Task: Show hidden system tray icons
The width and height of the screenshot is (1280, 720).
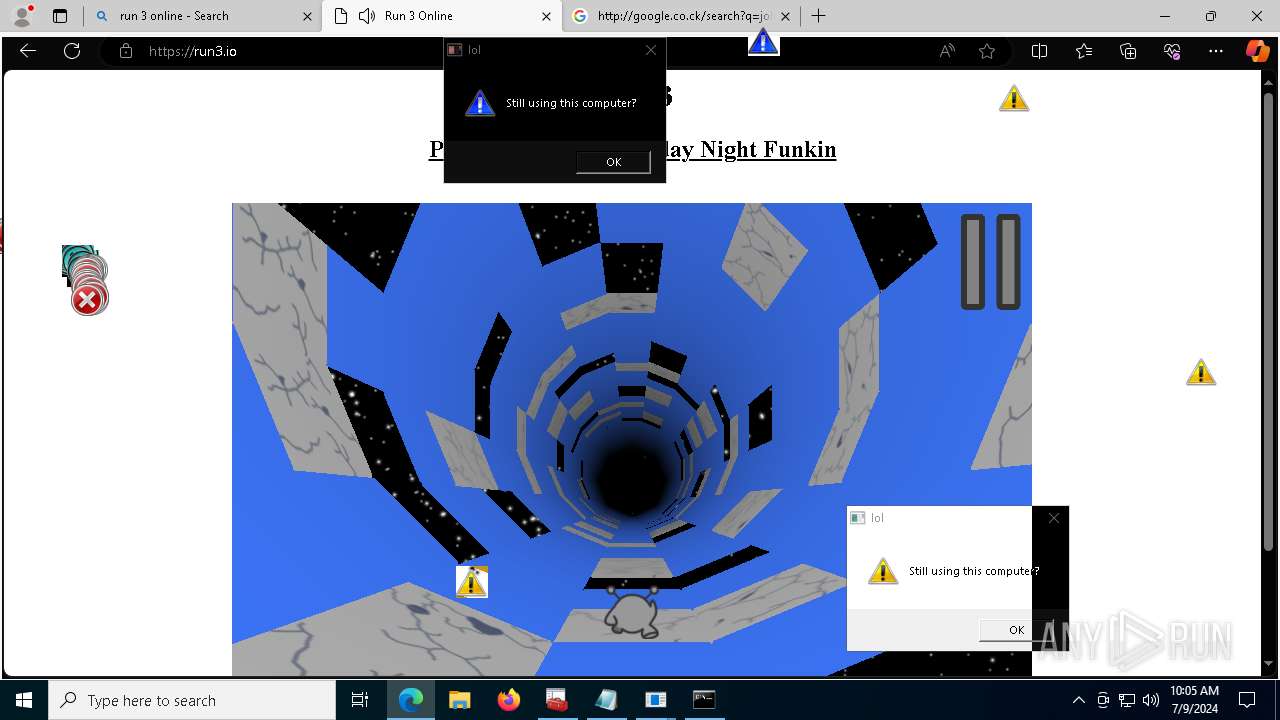Action: pos(1078,700)
